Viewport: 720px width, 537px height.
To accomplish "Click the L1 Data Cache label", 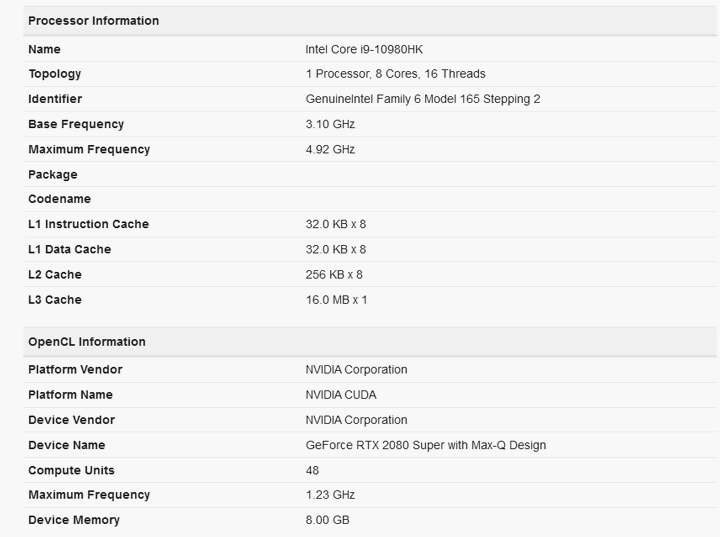I will point(70,249).
